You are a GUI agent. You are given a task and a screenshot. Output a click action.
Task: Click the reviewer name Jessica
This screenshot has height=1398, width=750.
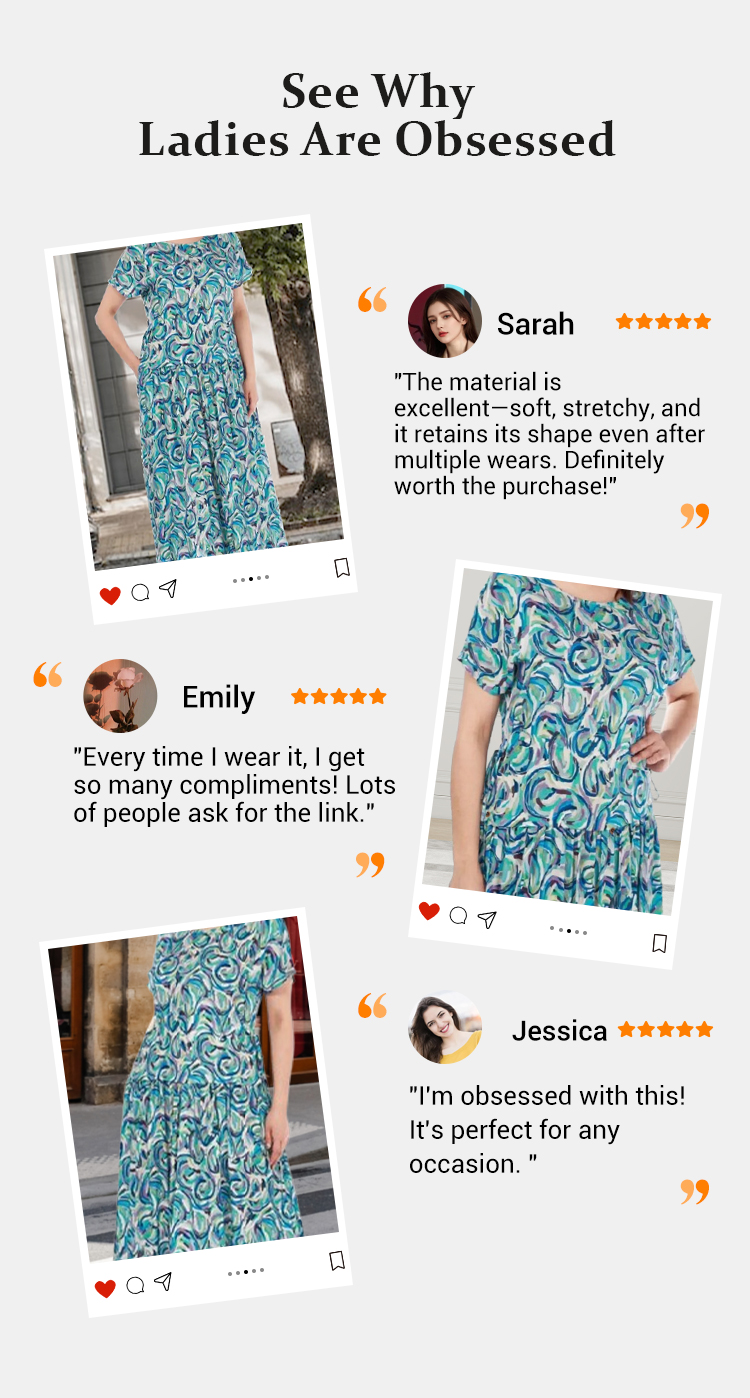pos(559,1031)
